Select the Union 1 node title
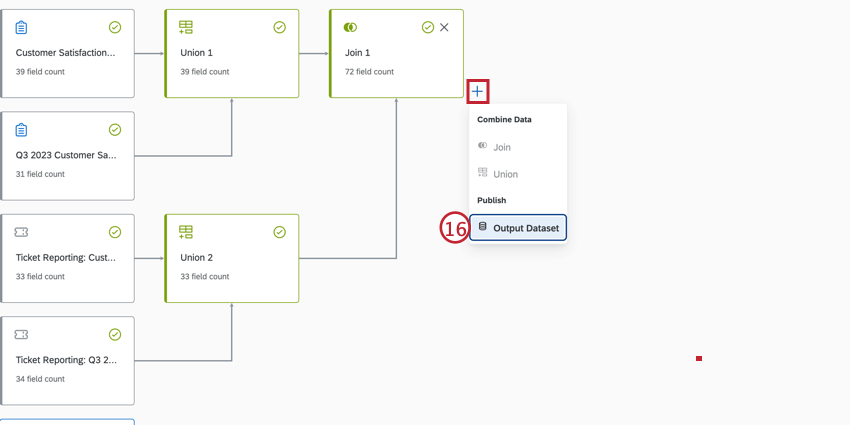This screenshot has width=850, height=425. pos(197,52)
